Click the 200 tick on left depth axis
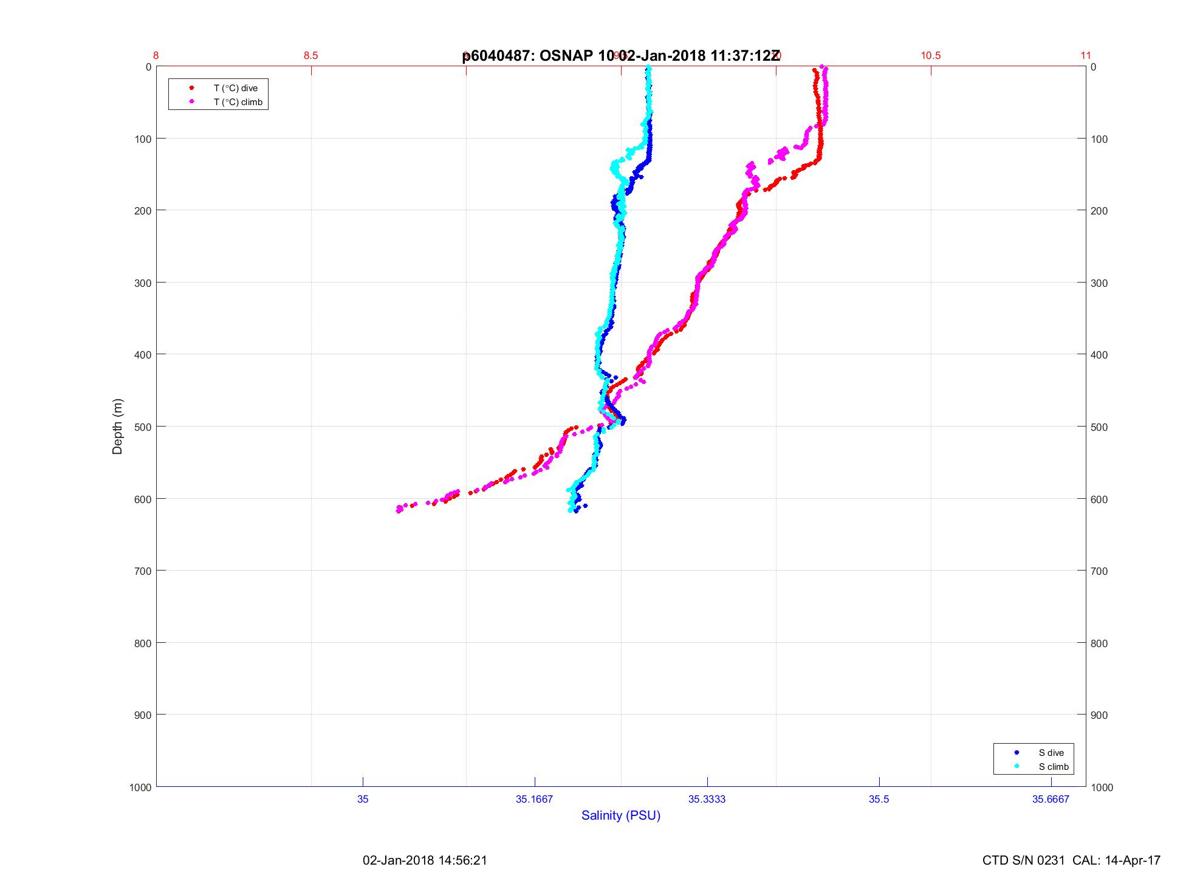Screen dimensions: 1200x885 [141, 211]
